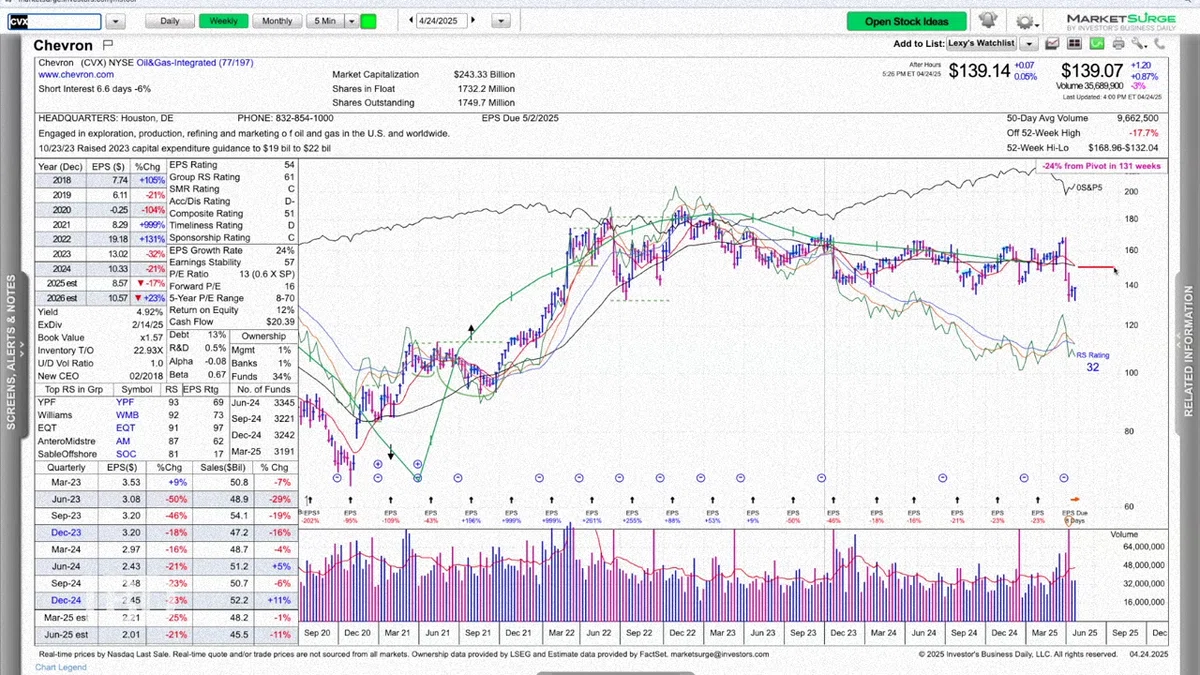Screen dimensions: 1200x675
Task: Click the green MarketSurge chart icon
Action: pos(1097,44)
